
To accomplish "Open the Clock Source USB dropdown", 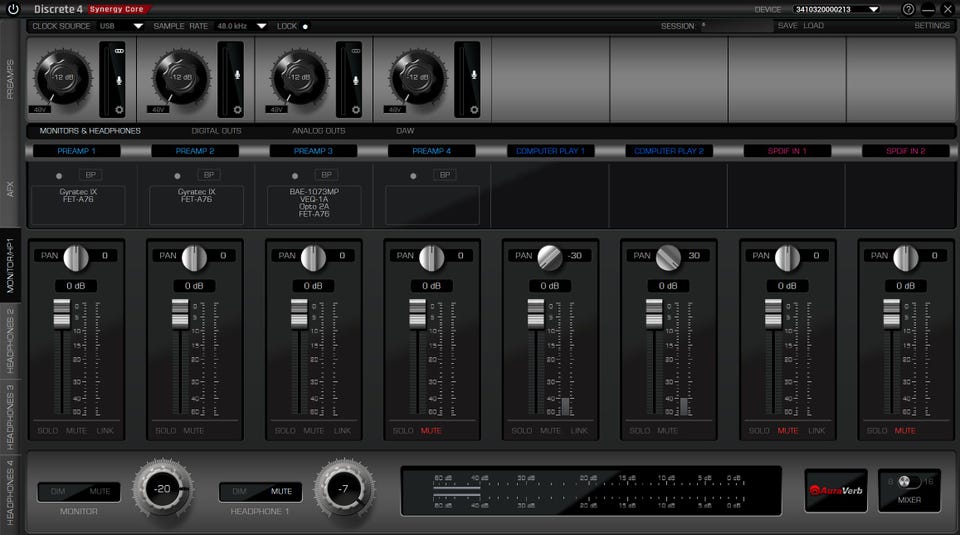I will point(121,26).
